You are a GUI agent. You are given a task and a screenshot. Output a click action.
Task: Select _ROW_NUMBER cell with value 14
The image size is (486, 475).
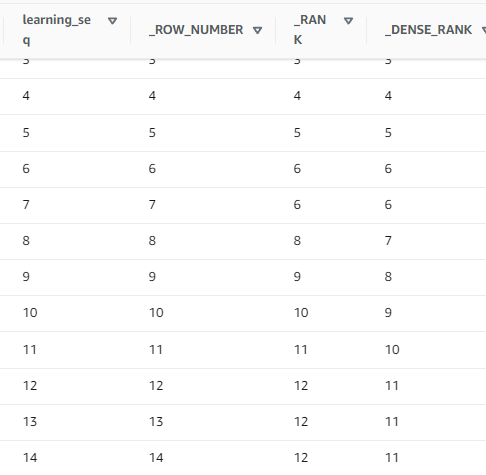click(156, 458)
